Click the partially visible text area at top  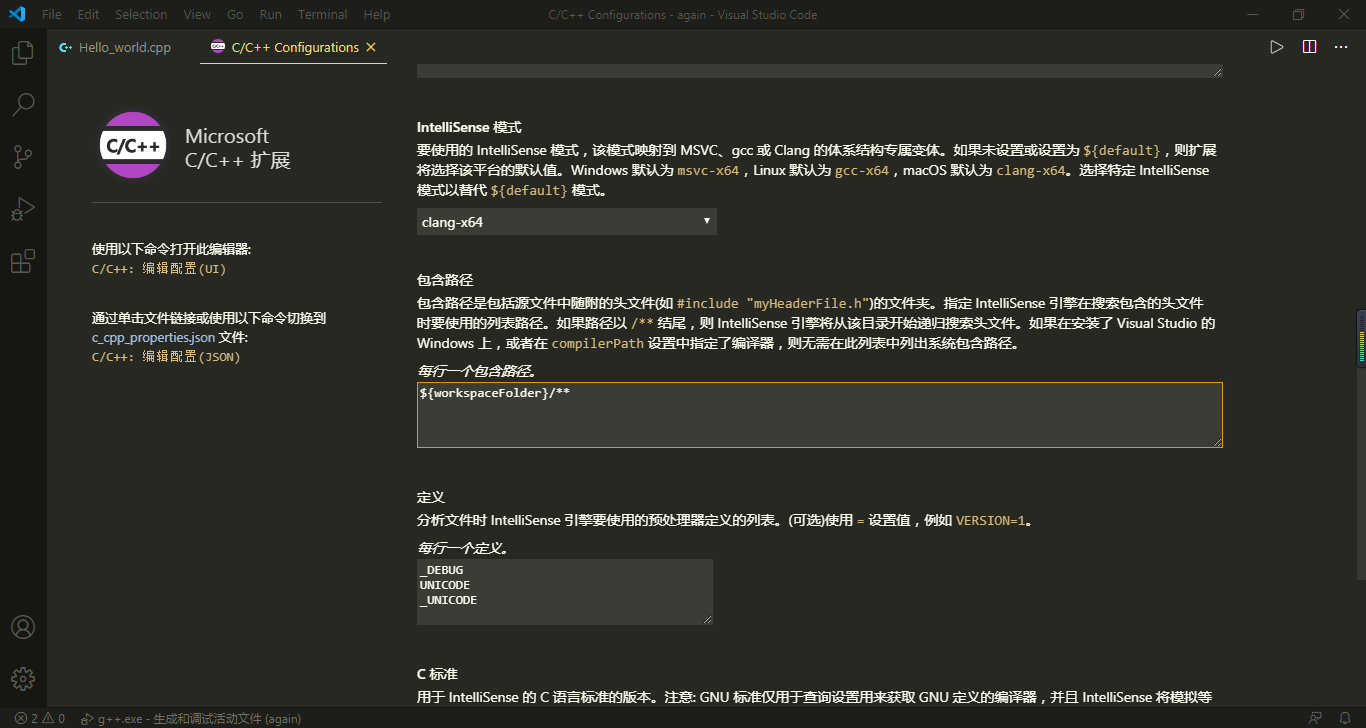(819, 71)
